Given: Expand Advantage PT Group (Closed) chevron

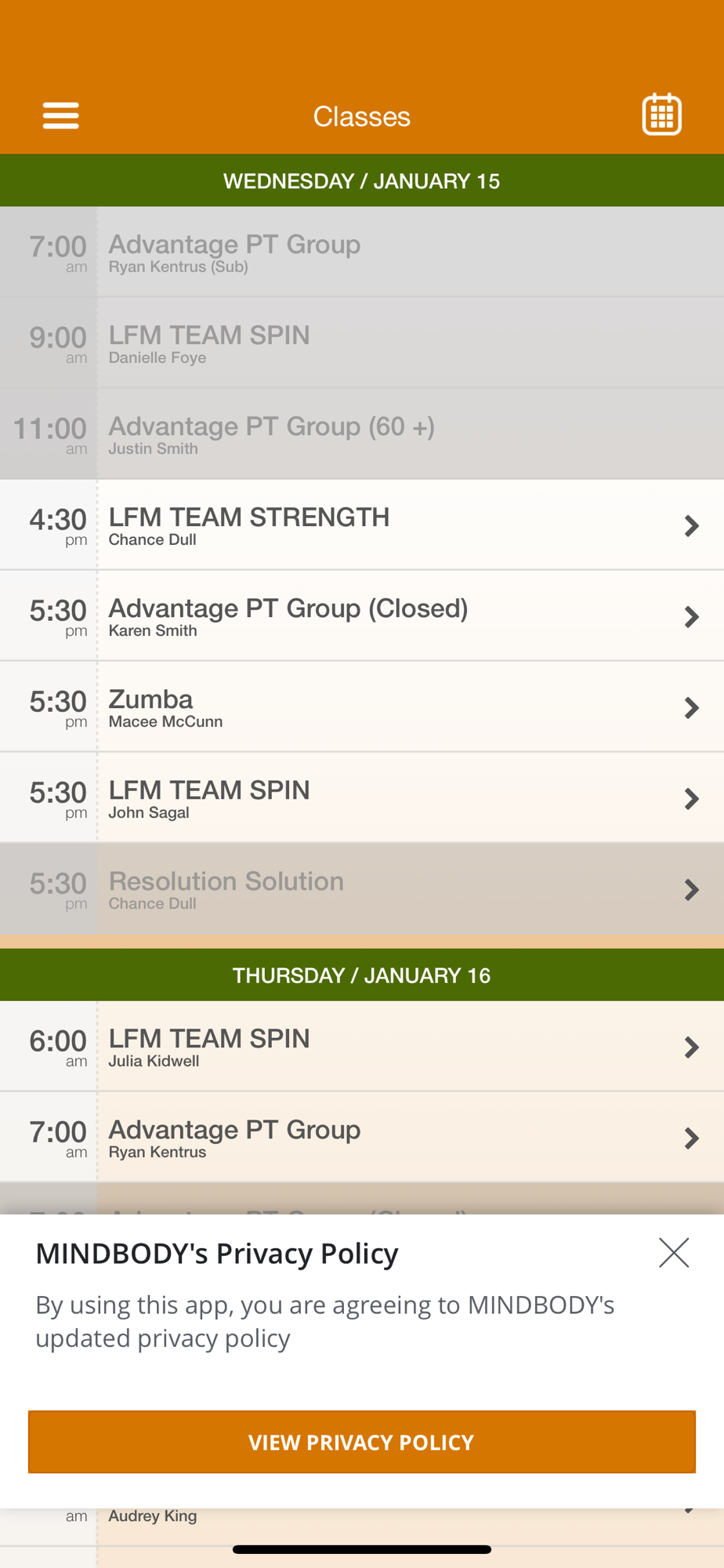Looking at the screenshot, I should pyautogui.click(x=691, y=617).
